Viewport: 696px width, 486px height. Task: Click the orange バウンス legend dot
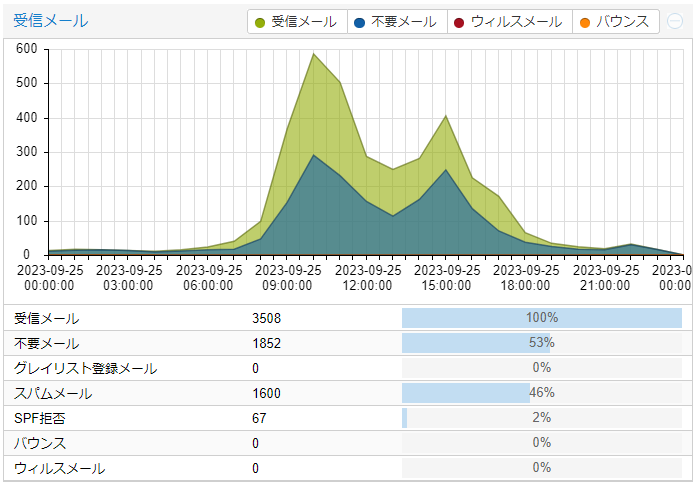(585, 23)
